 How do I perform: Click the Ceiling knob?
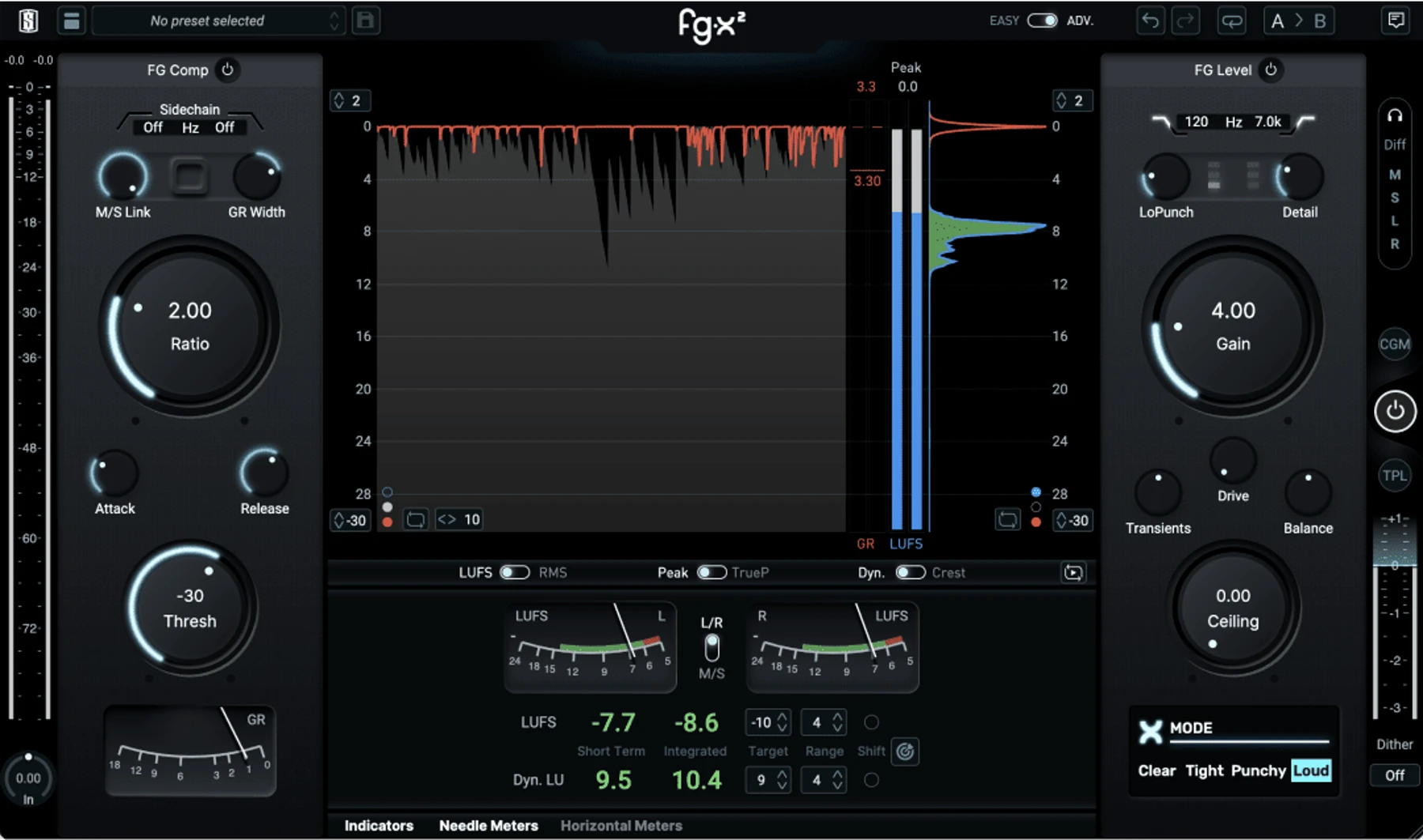pyautogui.click(x=1233, y=607)
